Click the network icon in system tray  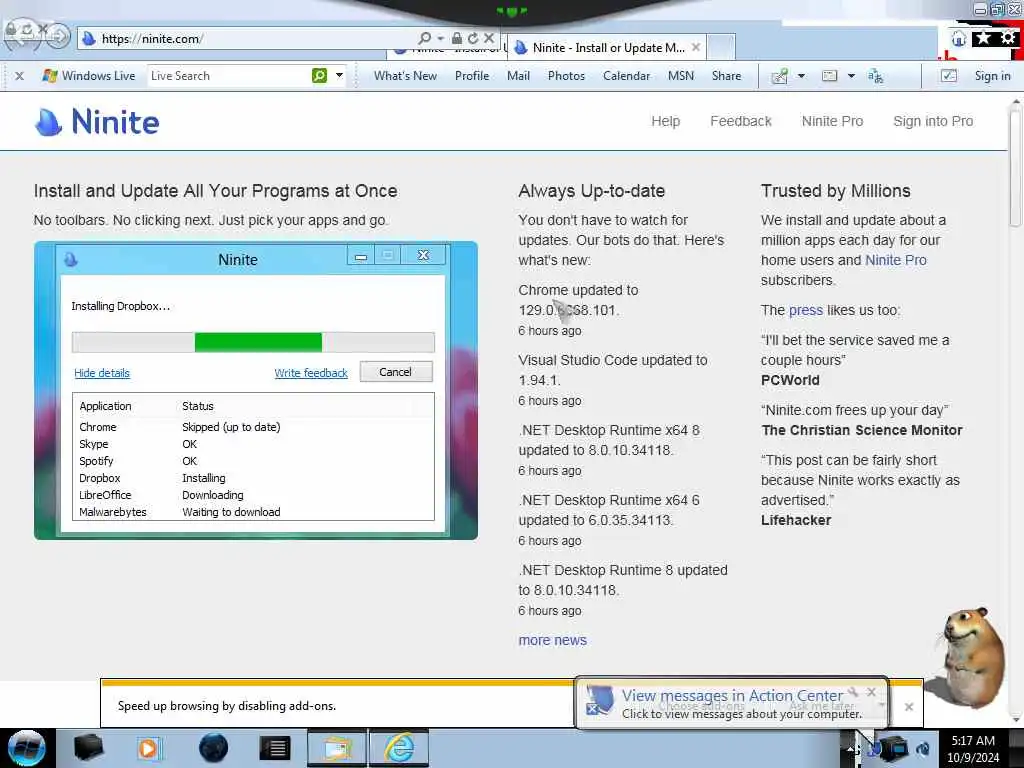895,748
